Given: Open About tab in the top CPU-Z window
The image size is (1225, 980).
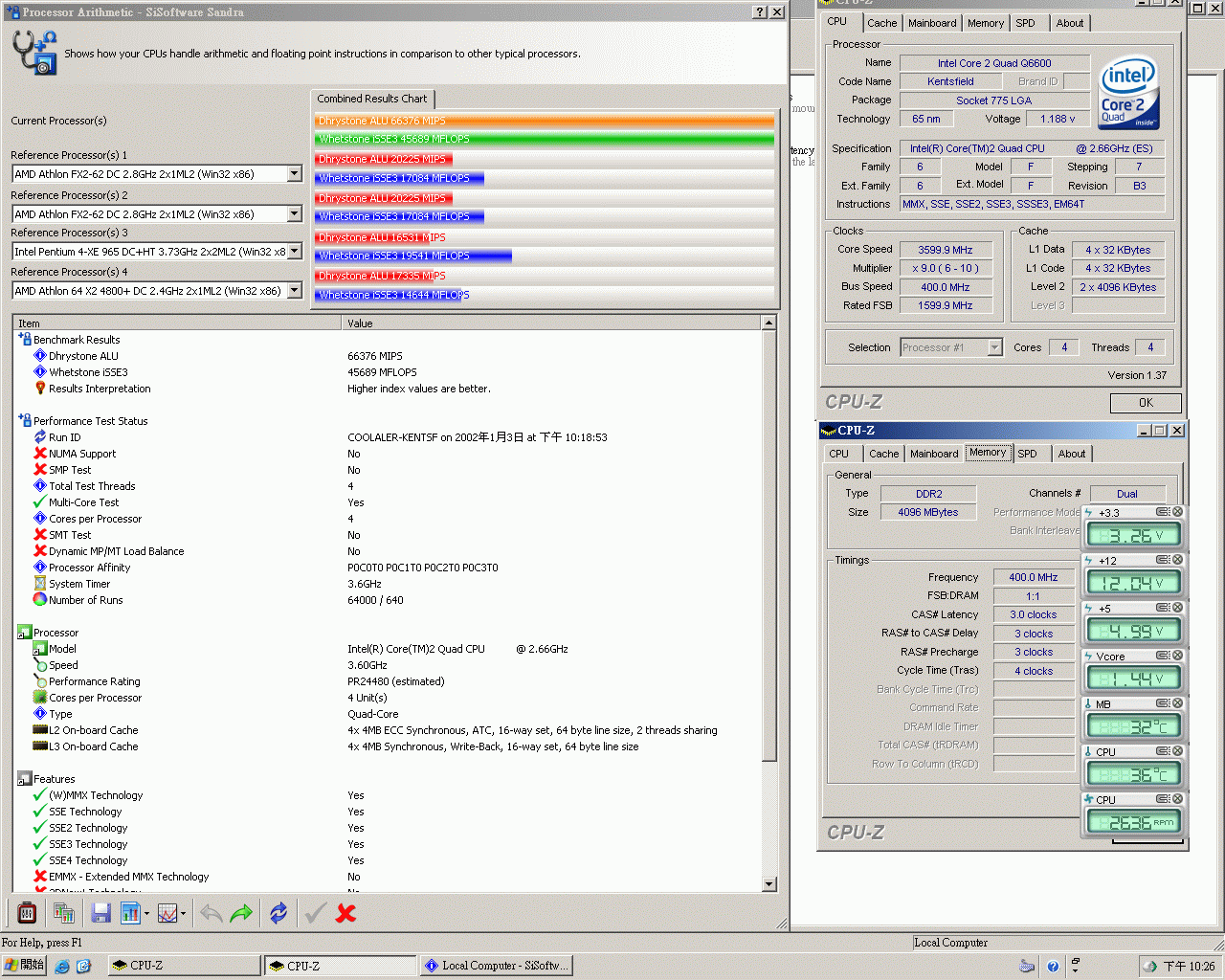Looking at the screenshot, I should (x=1070, y=23).
